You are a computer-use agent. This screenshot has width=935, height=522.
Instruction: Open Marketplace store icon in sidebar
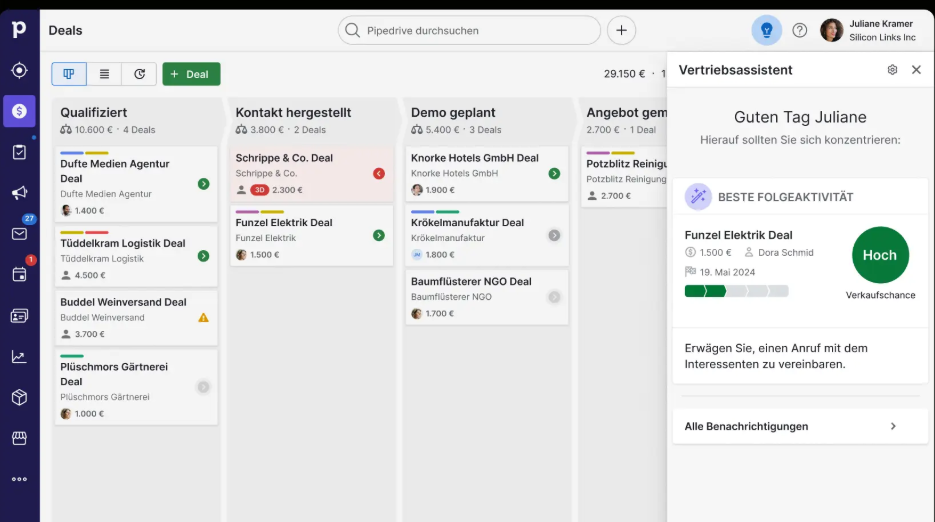[x=19, y=438]
